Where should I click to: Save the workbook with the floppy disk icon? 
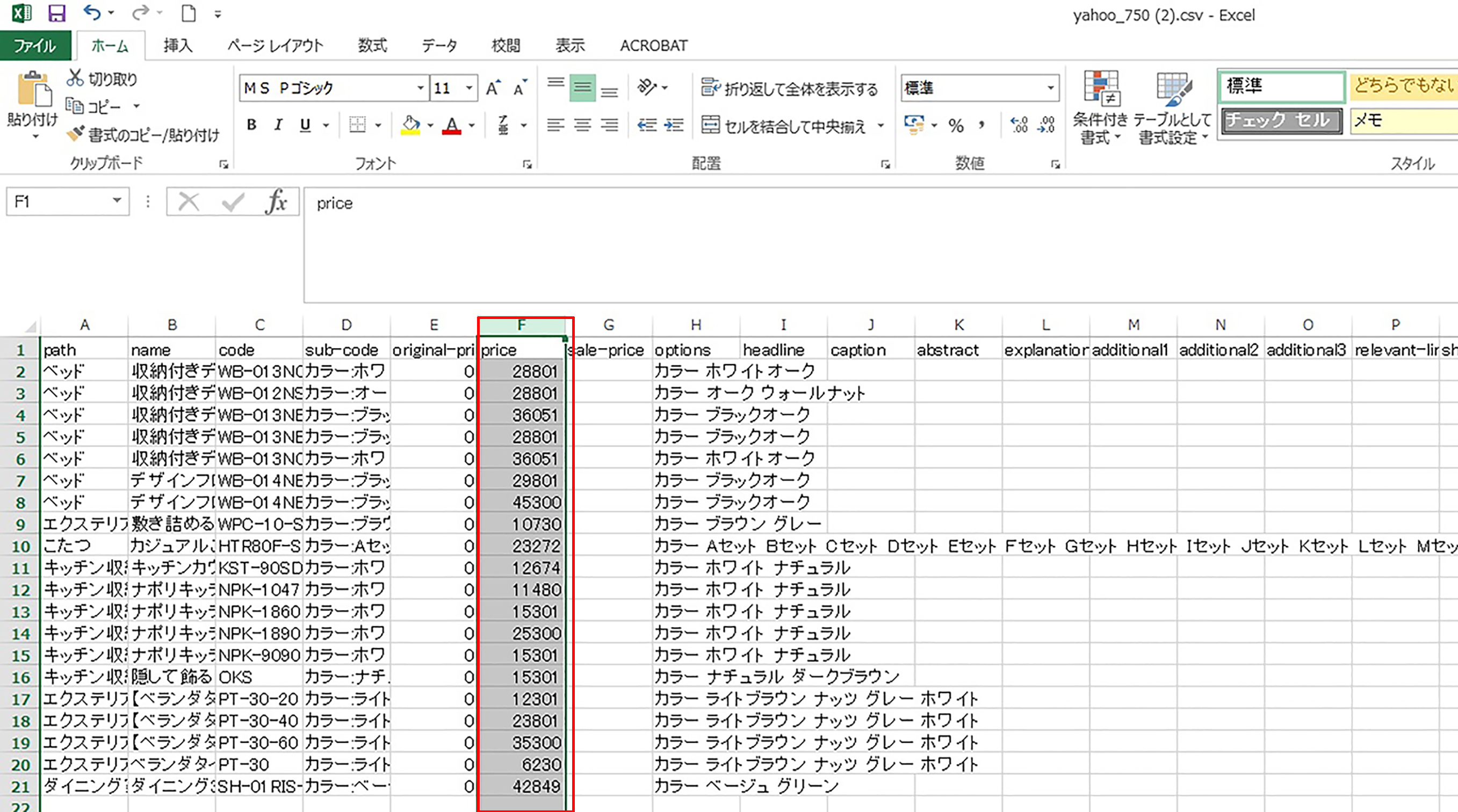[56, 13]
